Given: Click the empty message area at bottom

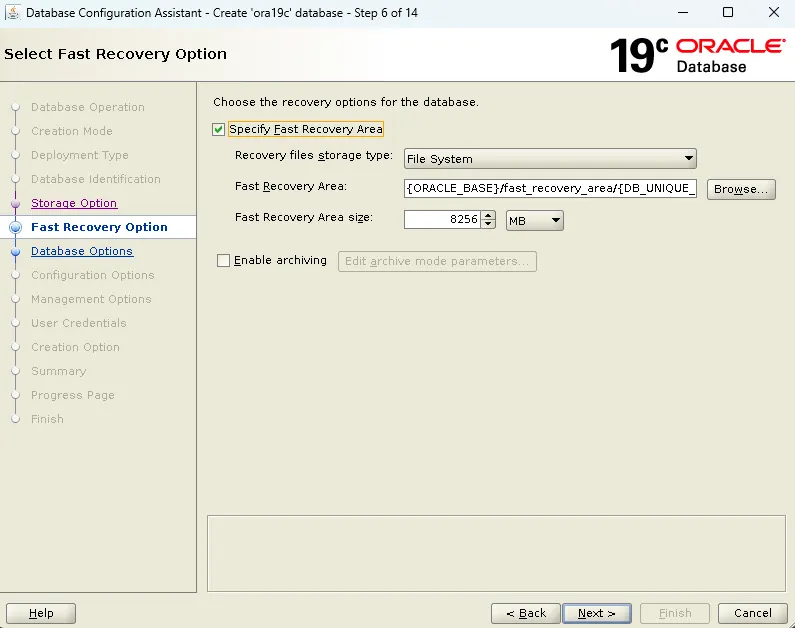Looking at the screenshot, I should (x=496, y=553).
